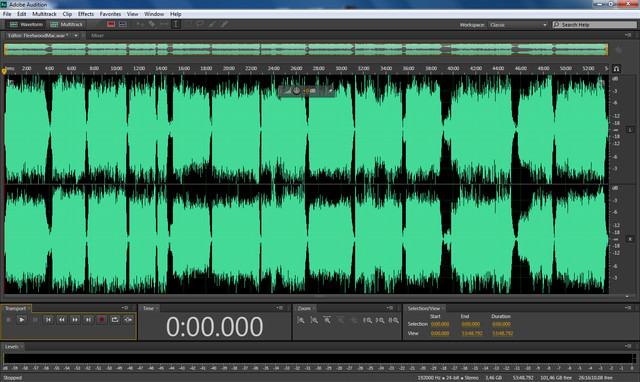Image resolution: width=640 pixels, height=382 pixels.
Task: Open the Zoom panel options menu
Action: click(390, 308)
